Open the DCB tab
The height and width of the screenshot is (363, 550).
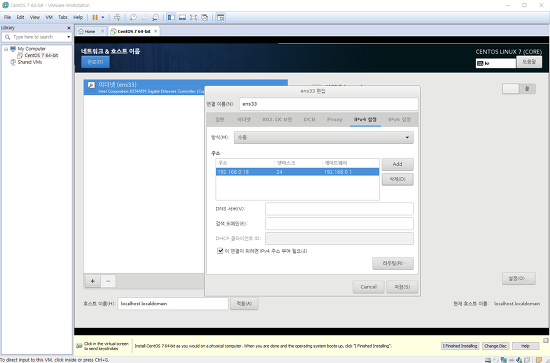point(309,120)
